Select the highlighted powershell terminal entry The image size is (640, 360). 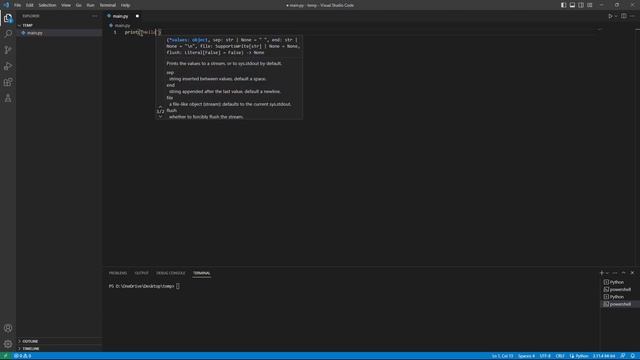coord(620,304)
